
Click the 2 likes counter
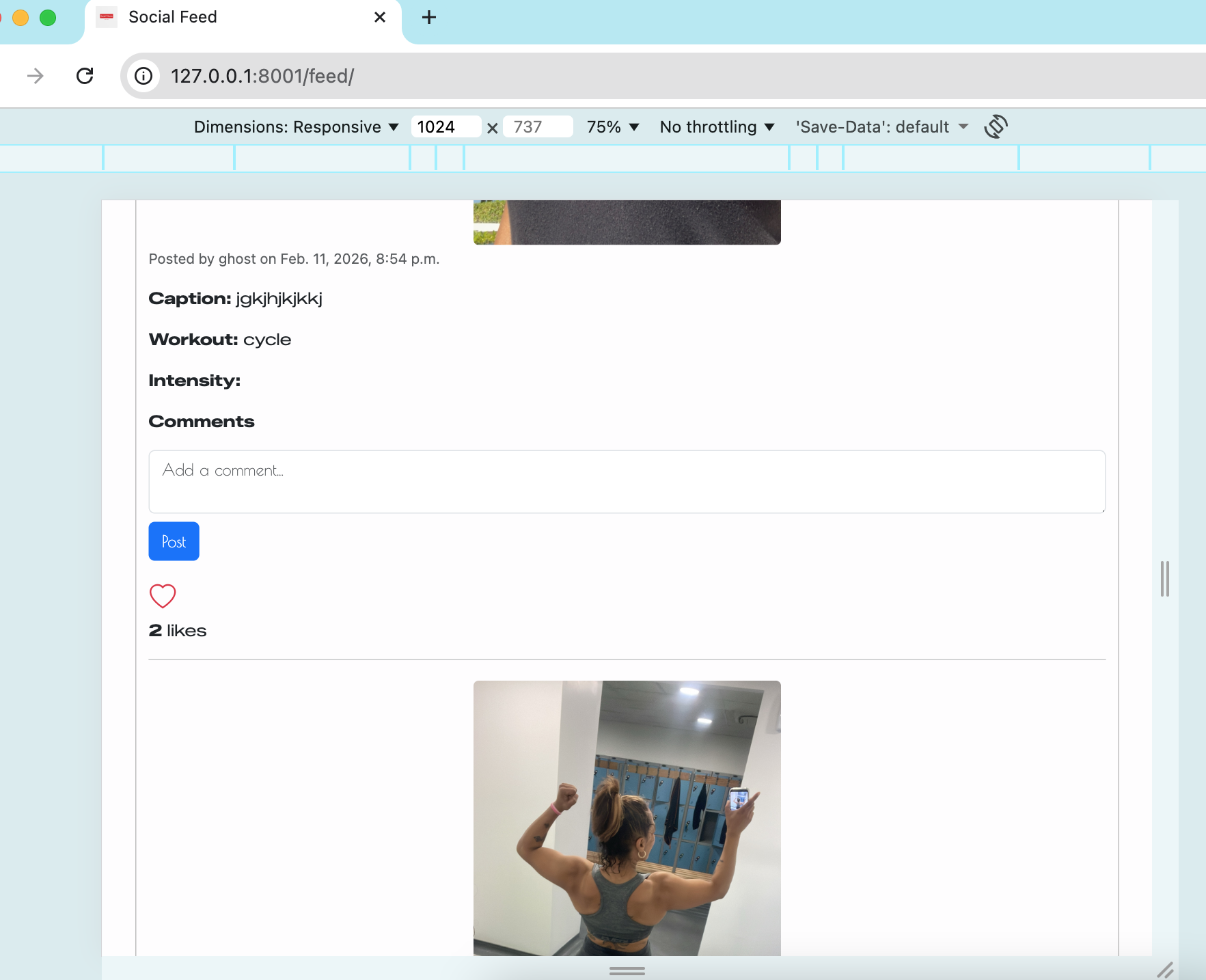point(177,630)
